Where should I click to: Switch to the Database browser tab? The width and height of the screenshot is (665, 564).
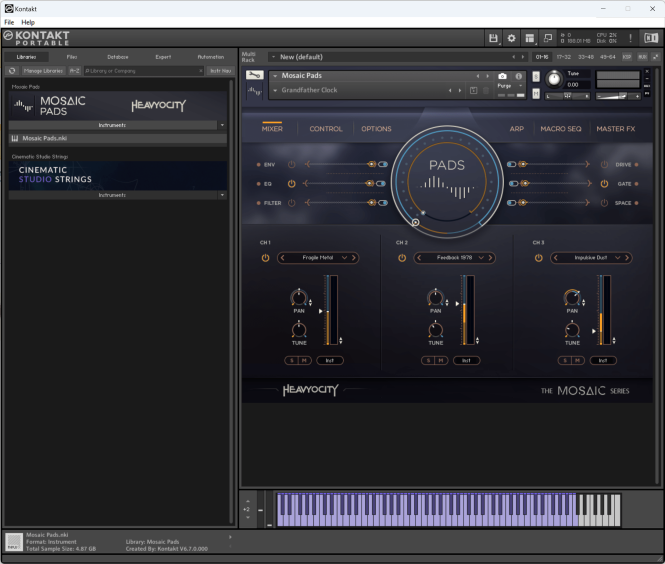click(117, 57)
